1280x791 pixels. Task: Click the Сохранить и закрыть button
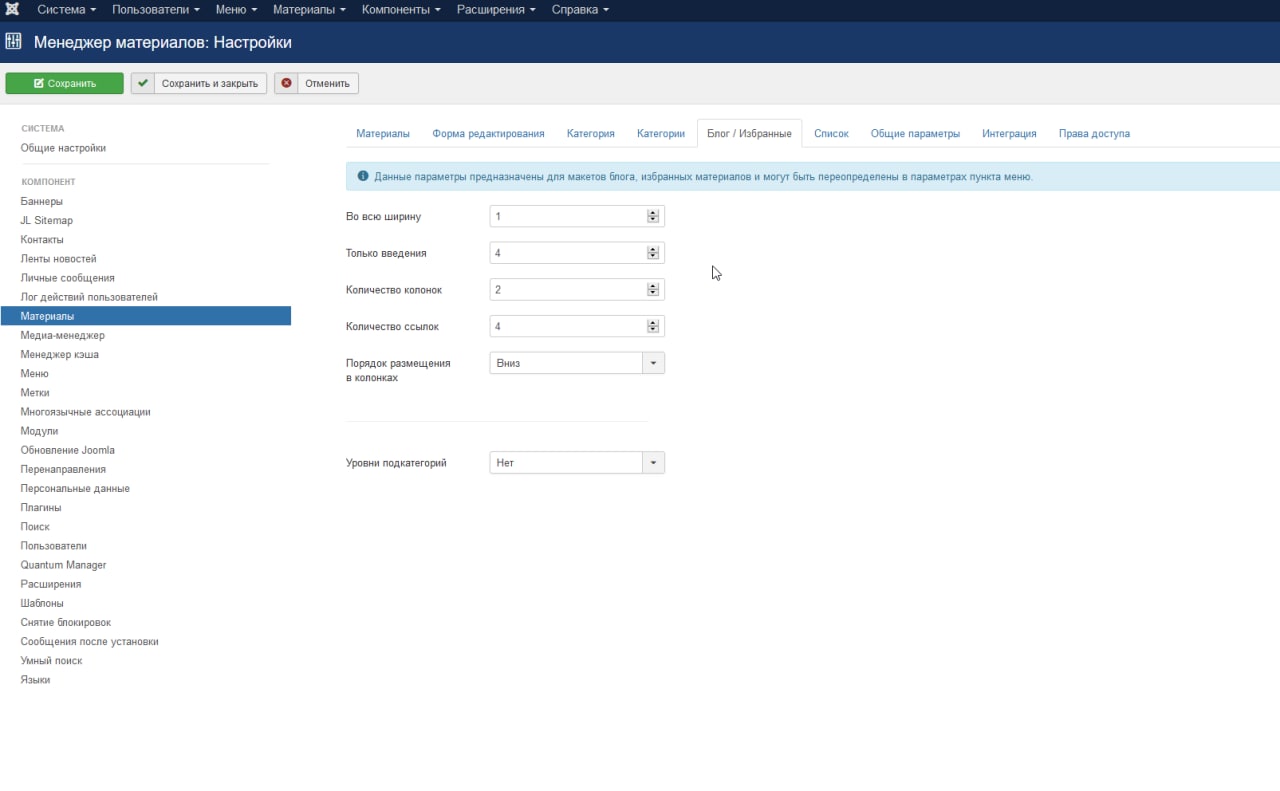coord(199,83)
